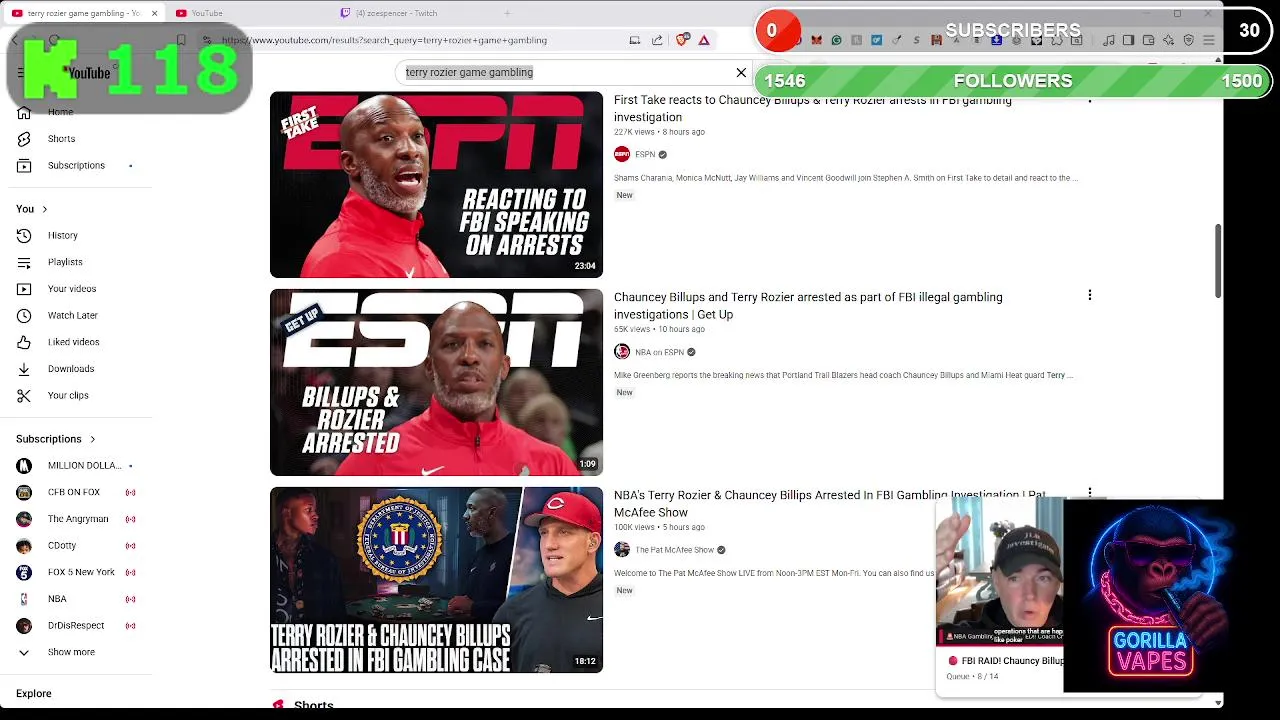Close the terry rozier game gambling tab
Viewport: 1280px width, 720px height.
tap(154, 13)
